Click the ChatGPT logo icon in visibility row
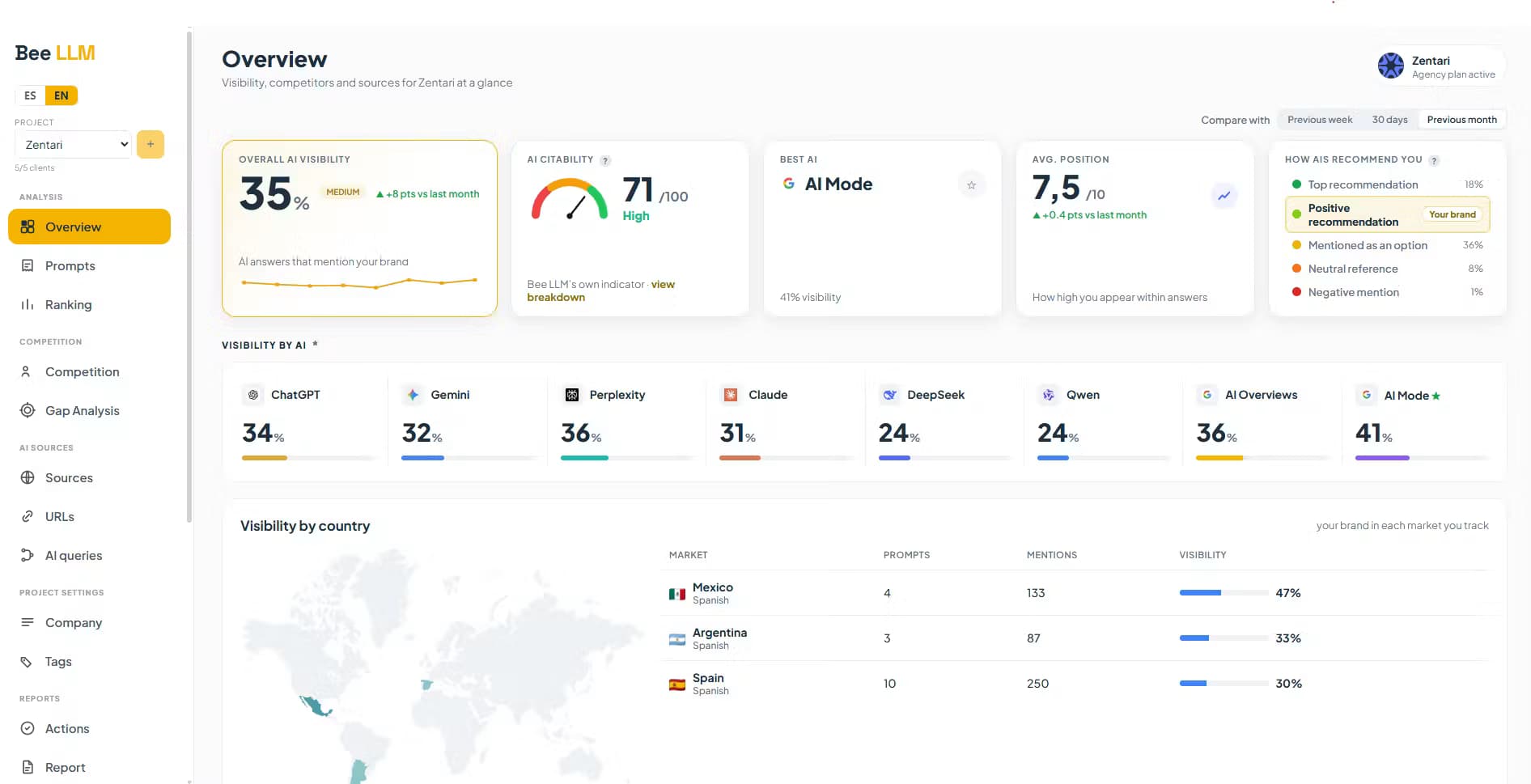The height and width of the screenshot is (784, 1531). (253, 395)
